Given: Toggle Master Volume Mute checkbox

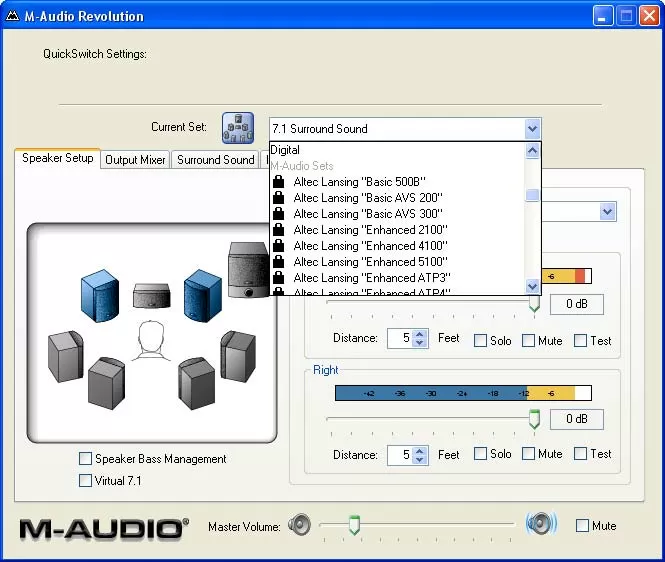Looking at the screenshot, I should pos(582,526).
